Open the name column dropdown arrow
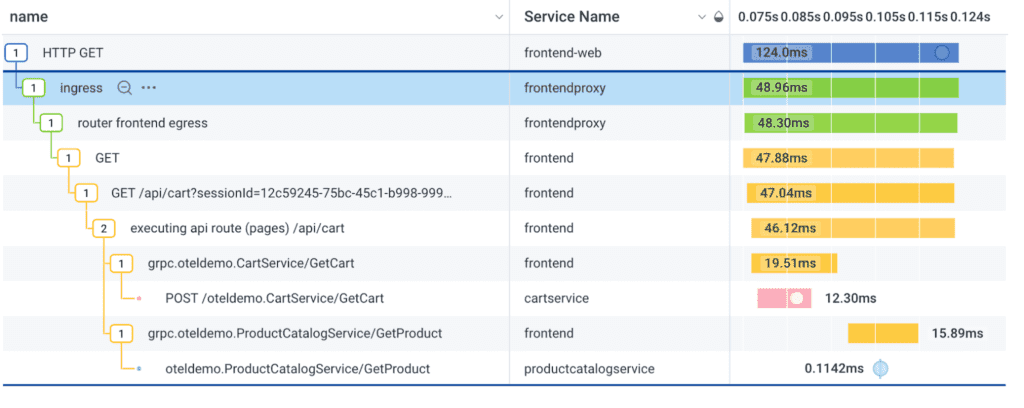Screen dimensions: 1024x408 499,17
